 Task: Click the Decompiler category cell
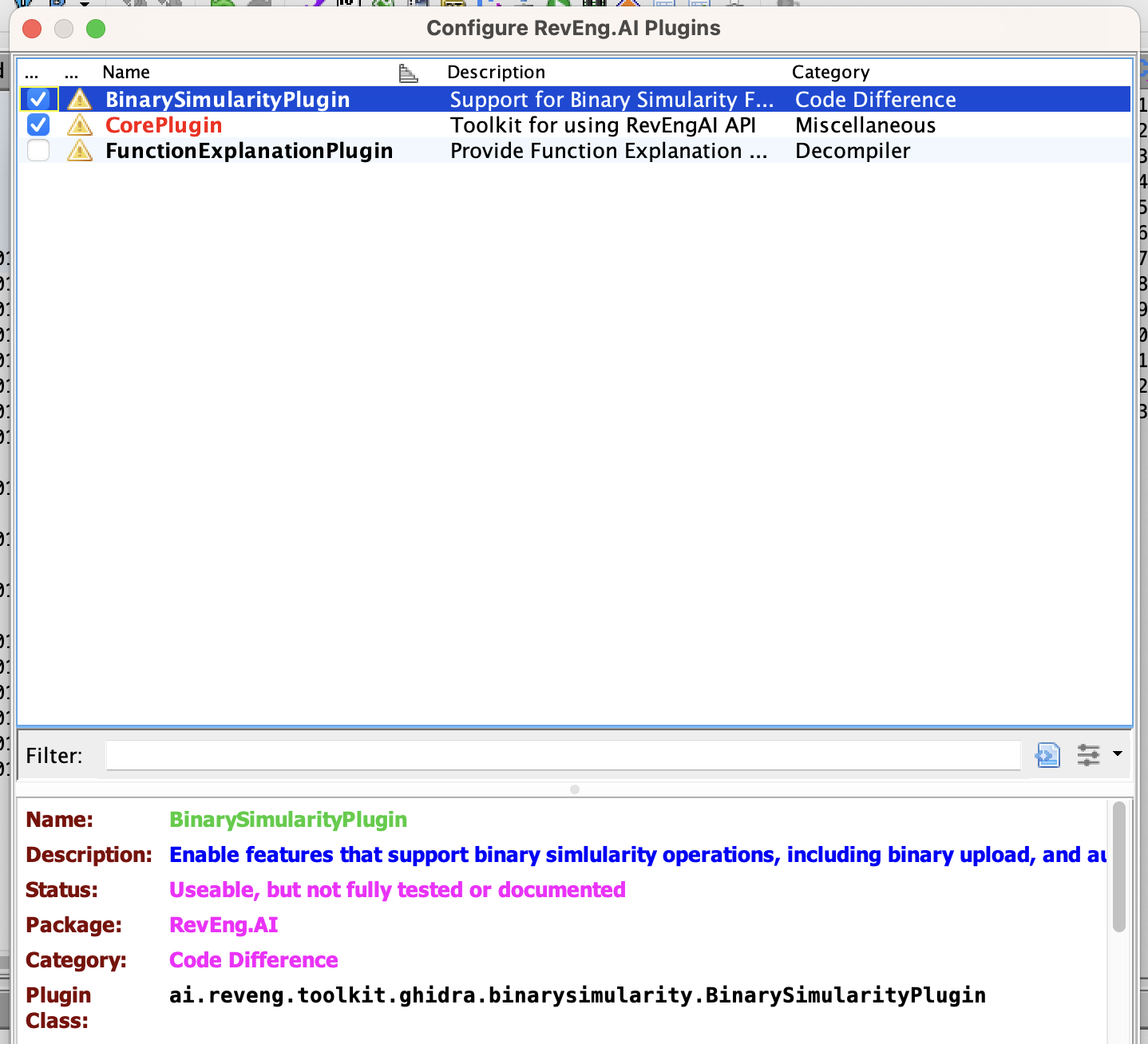pos(853,151)
